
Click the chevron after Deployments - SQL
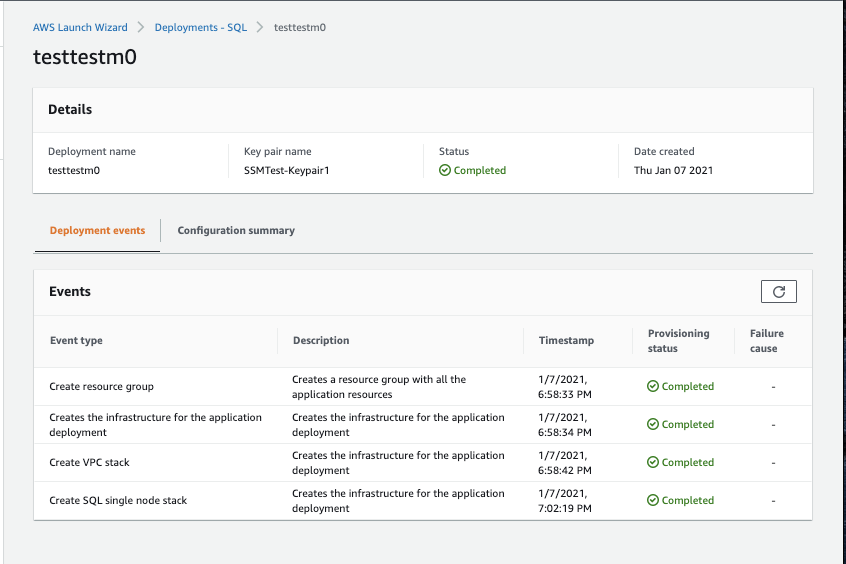[x=260, y=27]
